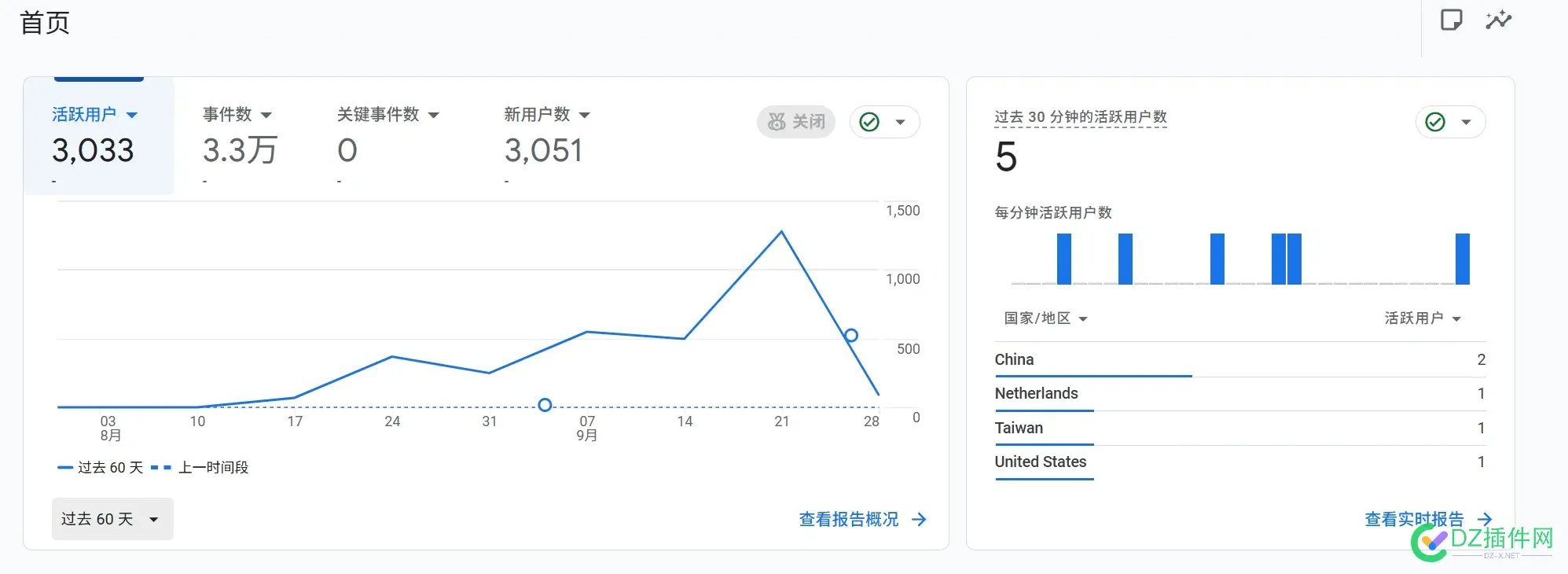Viewport: 1568px width, 574px height.
Task: Select the 新用户数 metric tab
Action: 547,136
